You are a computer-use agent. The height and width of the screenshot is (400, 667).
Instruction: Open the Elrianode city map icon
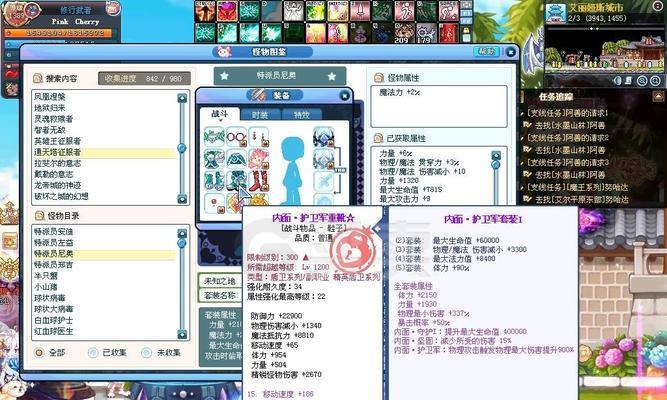(x=555, y=14)
